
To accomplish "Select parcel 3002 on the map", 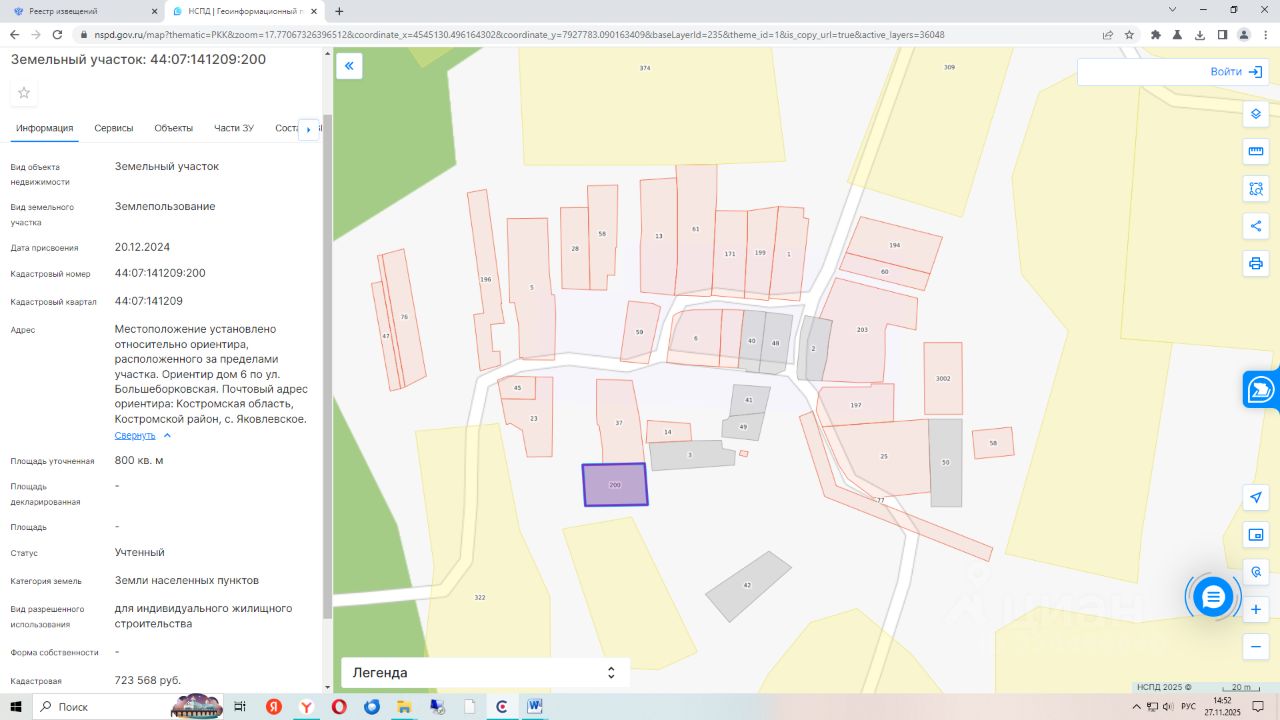I will 943,378.
